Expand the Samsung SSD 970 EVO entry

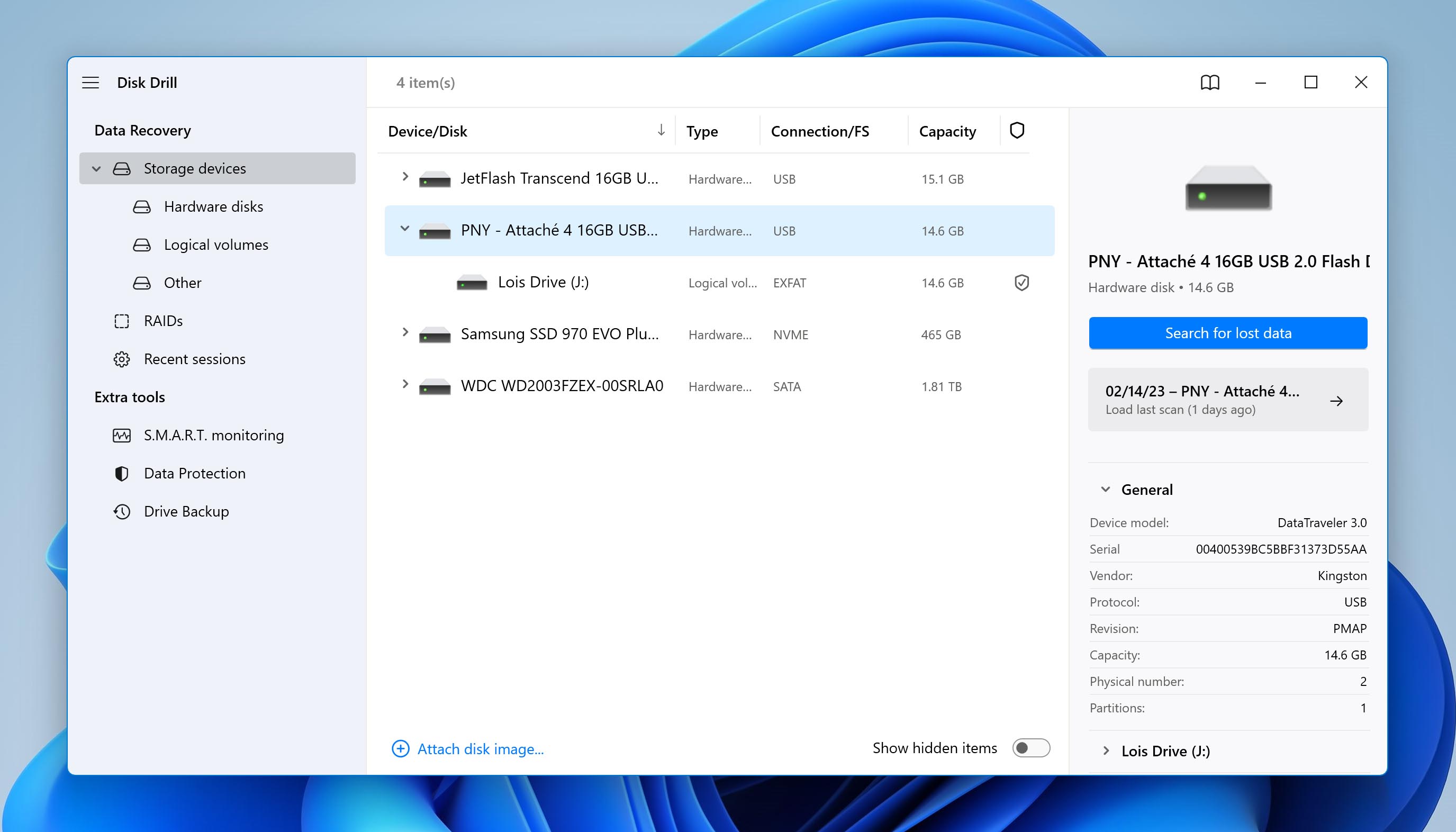pyautogui.click(x=404, y=334)
